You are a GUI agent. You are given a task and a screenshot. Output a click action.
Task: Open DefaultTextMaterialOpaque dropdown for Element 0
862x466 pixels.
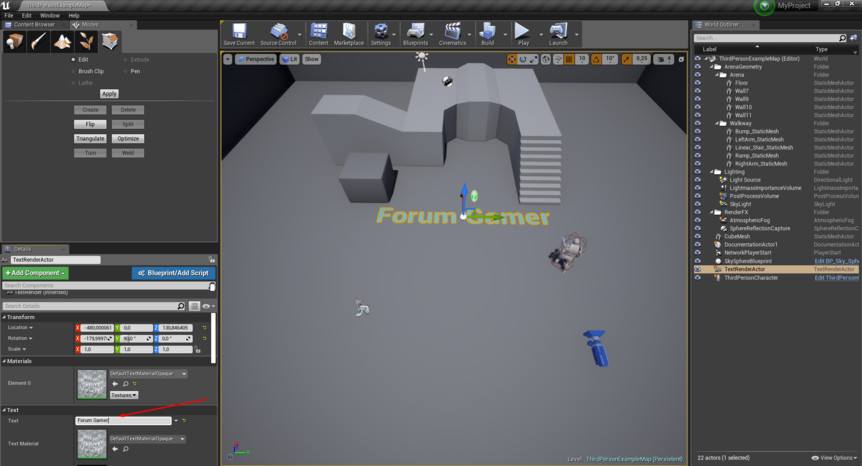(x=148, y=374)
